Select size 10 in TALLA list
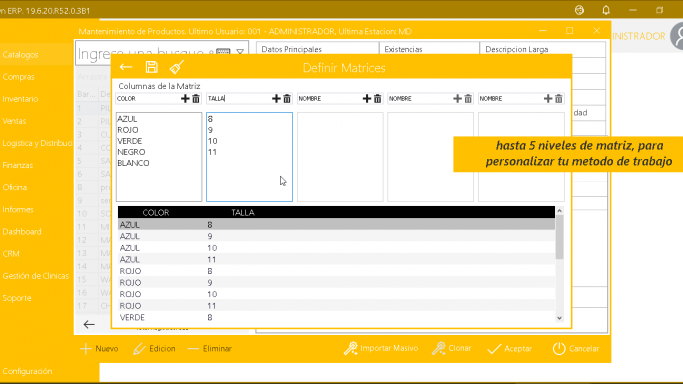683x384 pixels. coord(213,141)
